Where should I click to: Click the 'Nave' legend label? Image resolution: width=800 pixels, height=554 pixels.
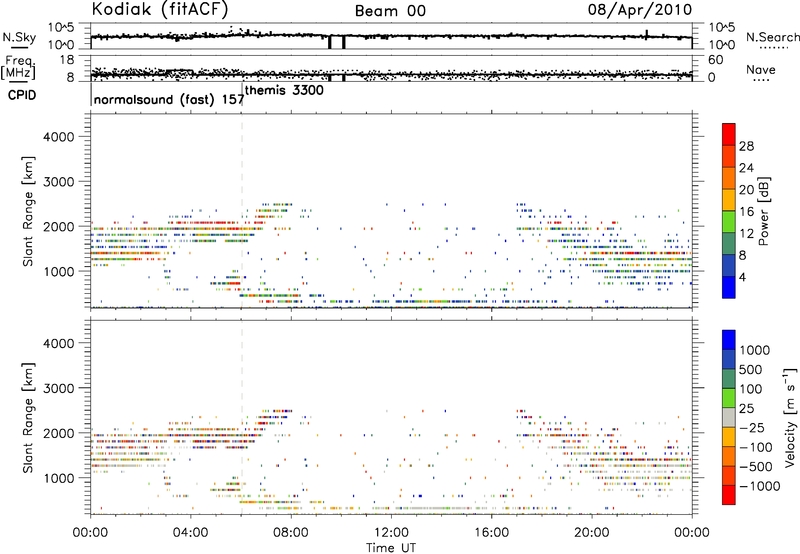pos(761,69)
